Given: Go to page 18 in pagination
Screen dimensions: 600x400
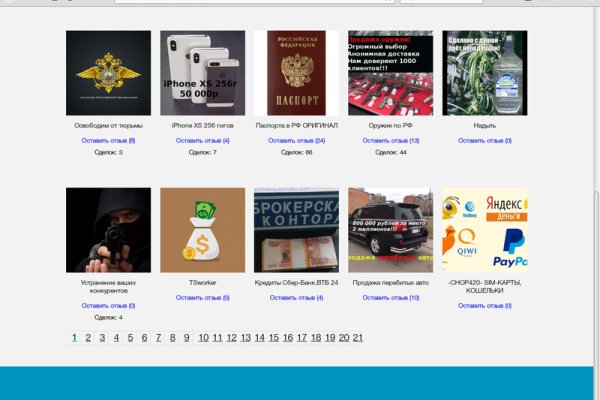Looking at the screenshot, I should 316,338.
